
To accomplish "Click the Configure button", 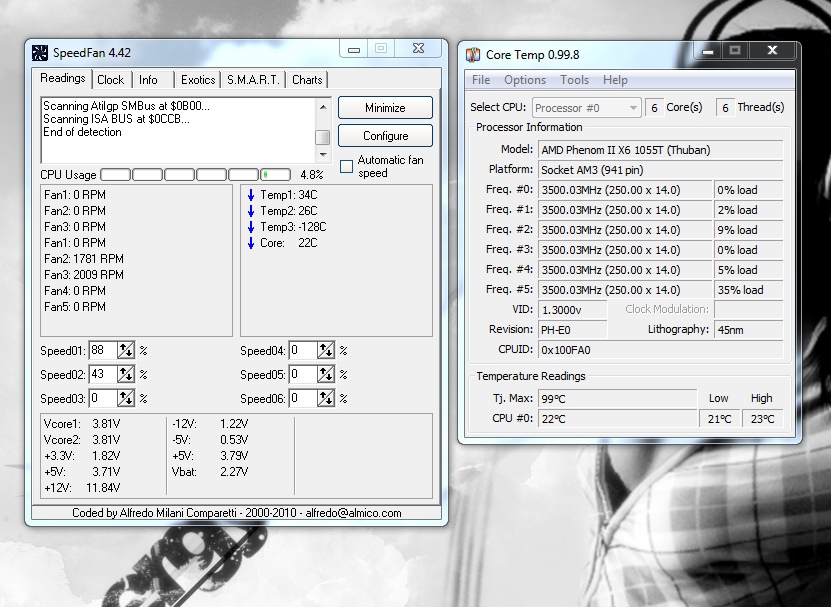I will click(x=385, y=136).
